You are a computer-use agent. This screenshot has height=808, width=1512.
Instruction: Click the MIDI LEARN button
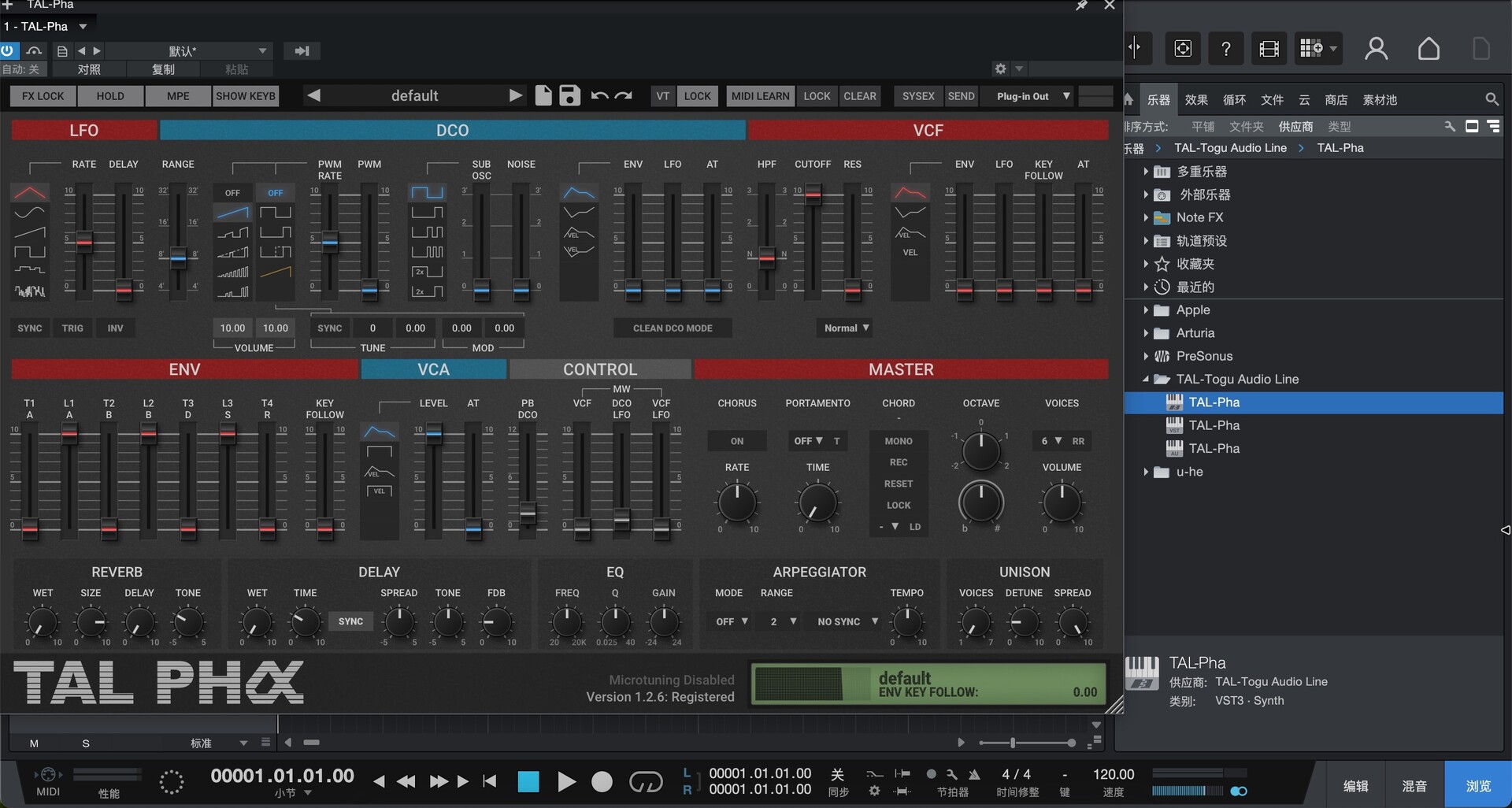[x=760, y=96]
